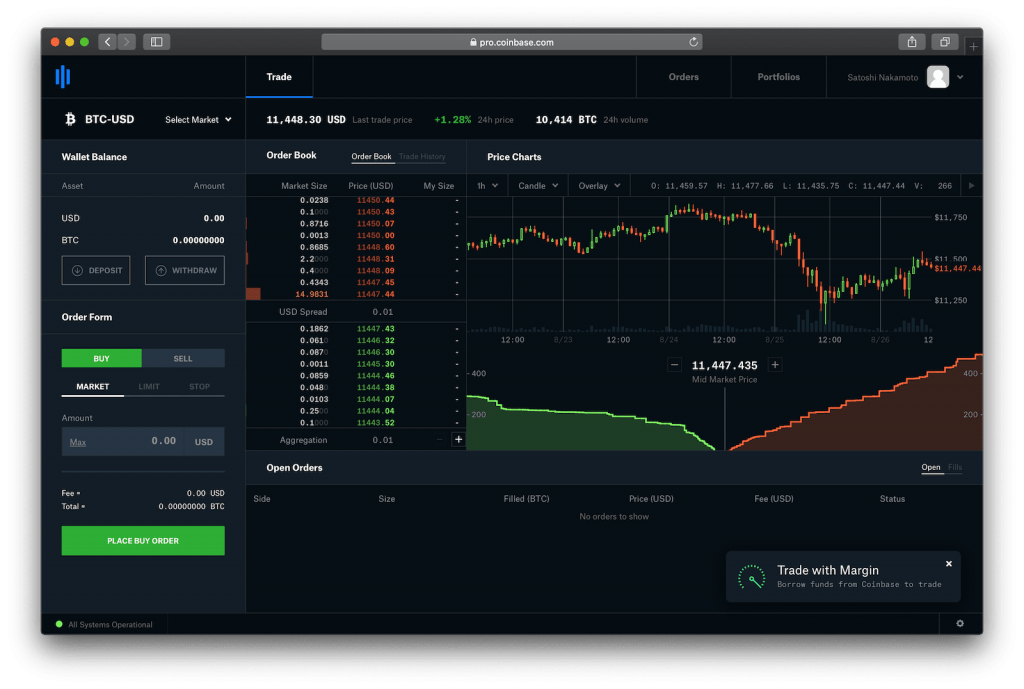Expand the user account menu chevron

pos(960,77)
